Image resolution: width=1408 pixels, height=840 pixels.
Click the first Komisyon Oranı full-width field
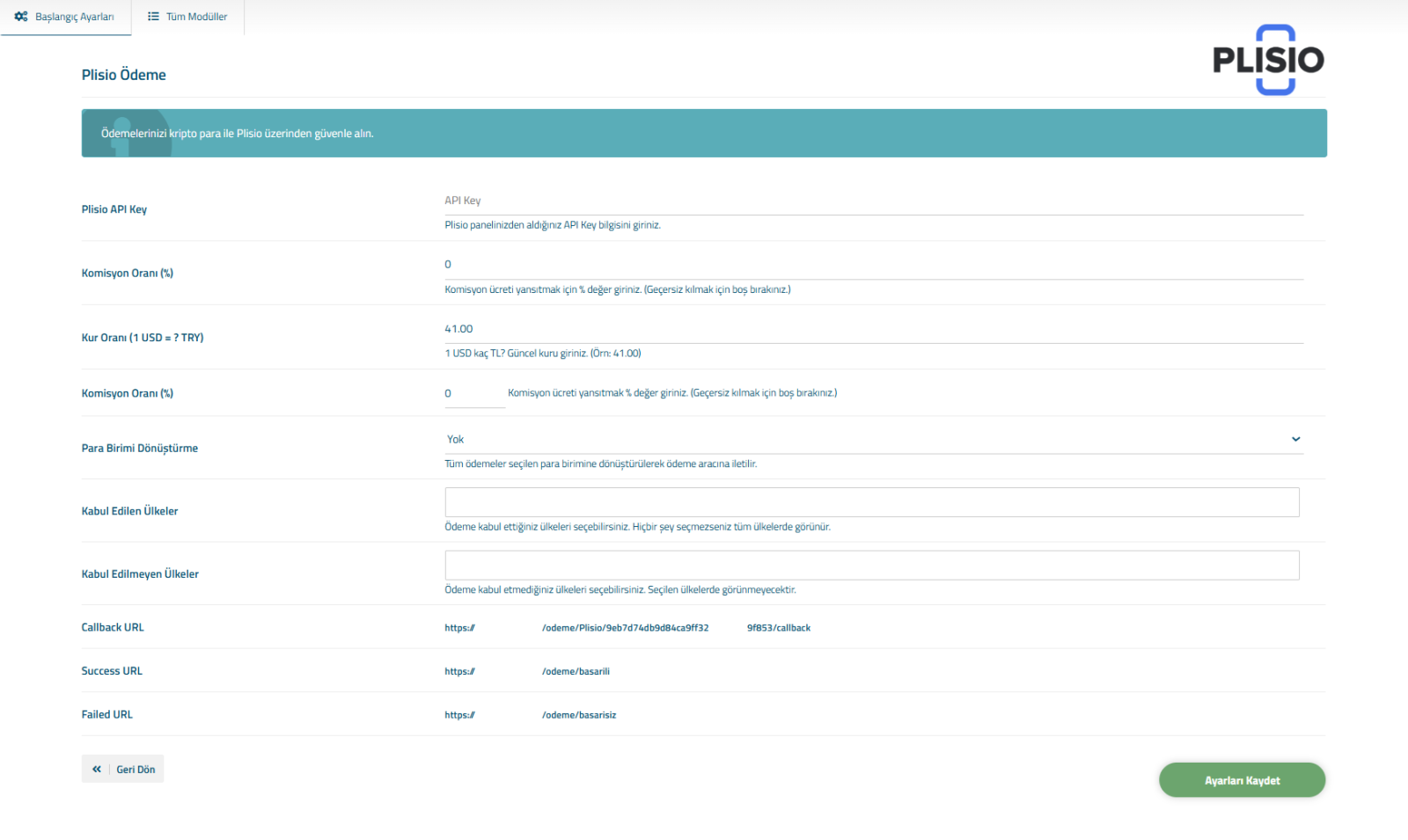(873, 265)
